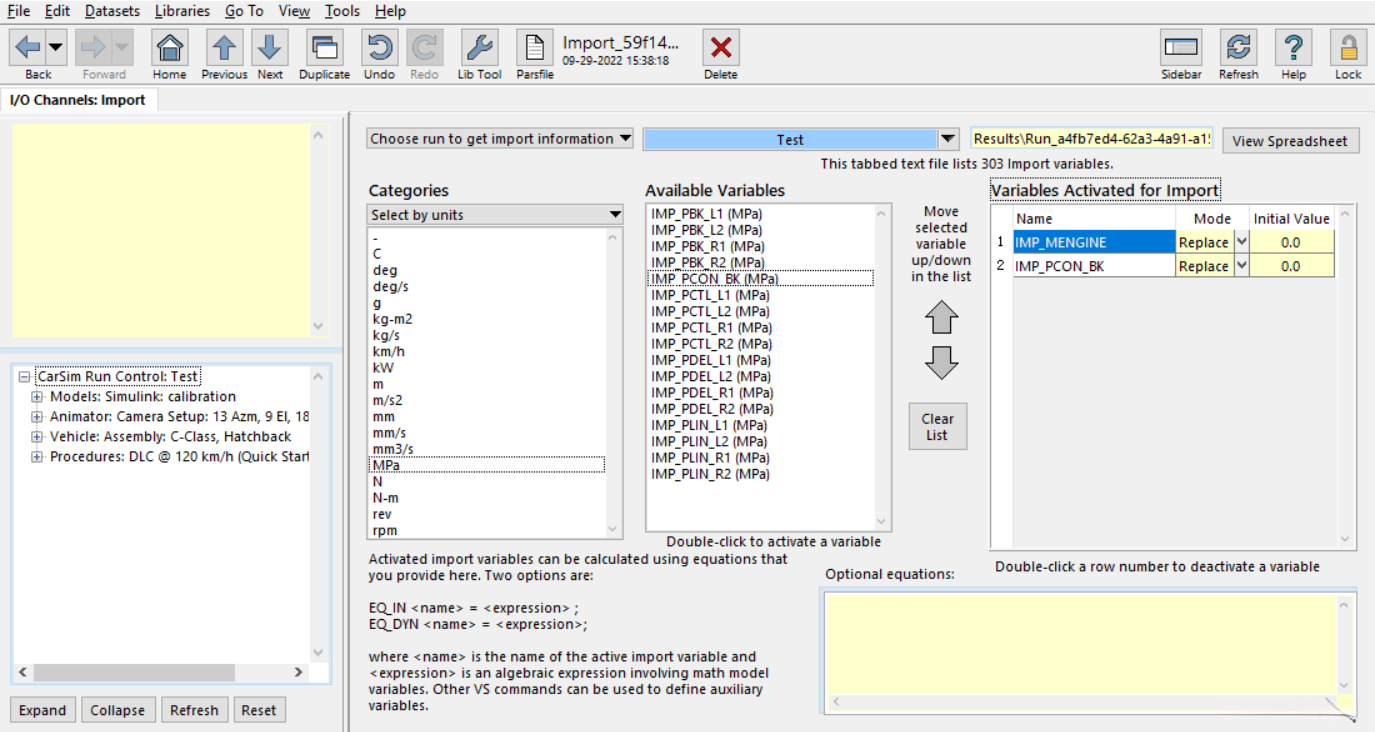
Task: Click the View Spreadsheet button
Action: pos(1290,141)
